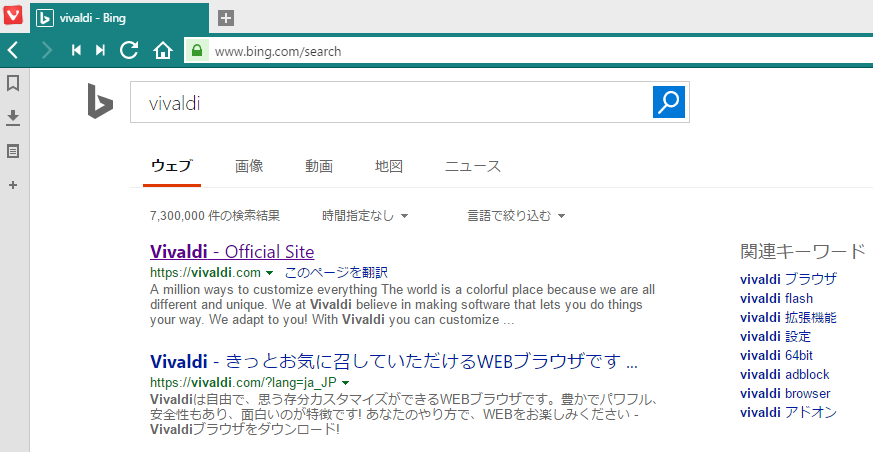The height and width of the screenshot is (452, 873).
Task: Open the Notes panel
Action: pyautogui.click(x=13, y=151)
